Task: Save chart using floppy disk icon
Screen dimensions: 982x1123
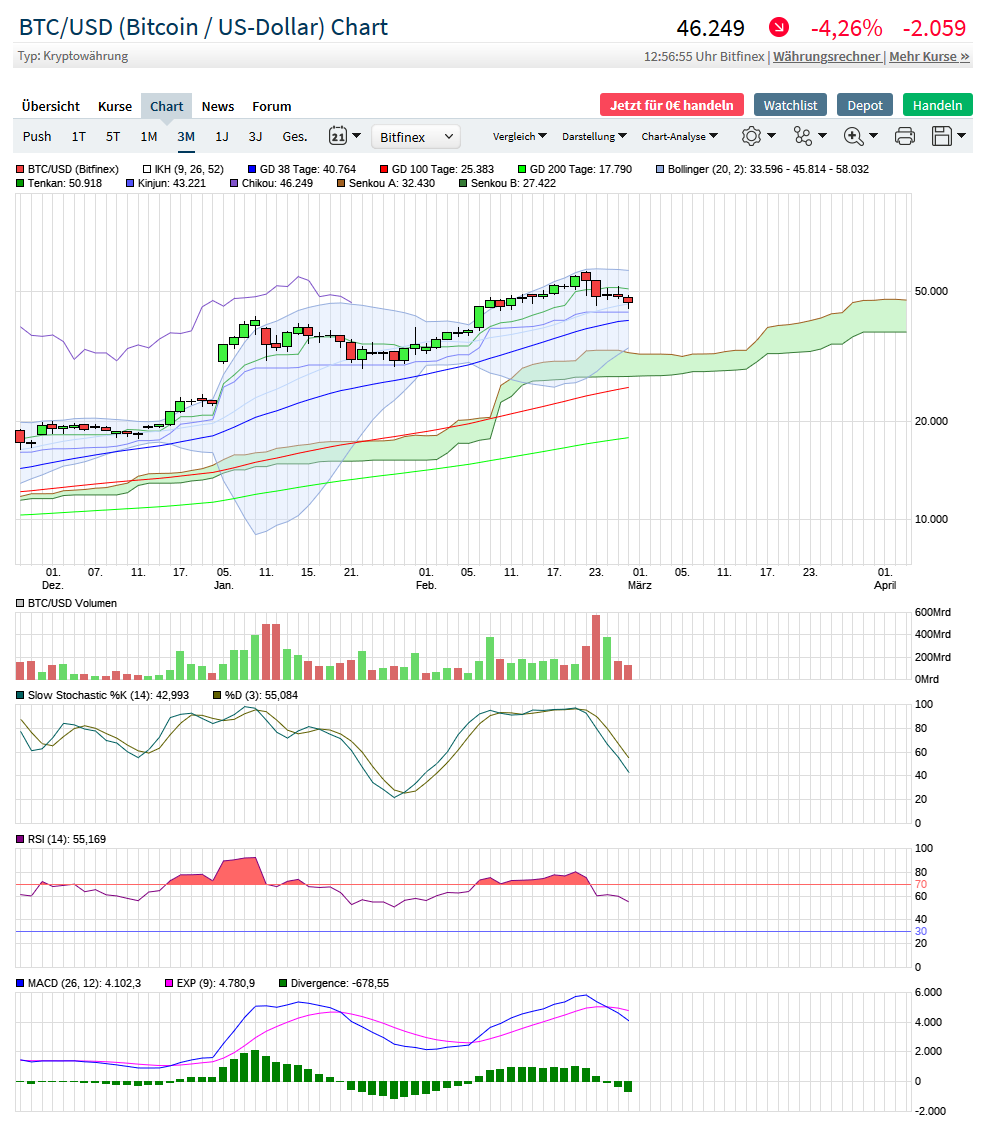Action: [941, 136]
